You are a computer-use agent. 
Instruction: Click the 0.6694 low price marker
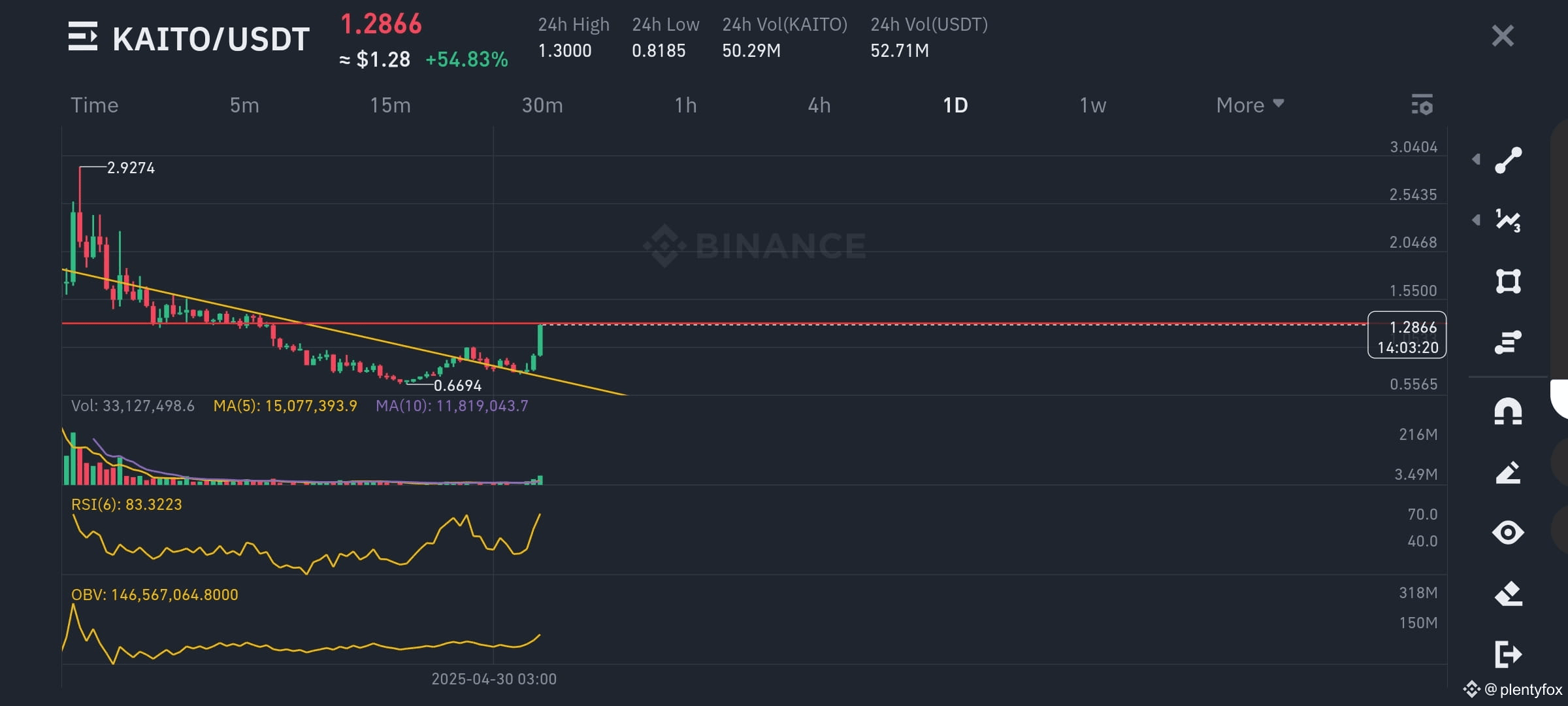[x=457, y=386]
